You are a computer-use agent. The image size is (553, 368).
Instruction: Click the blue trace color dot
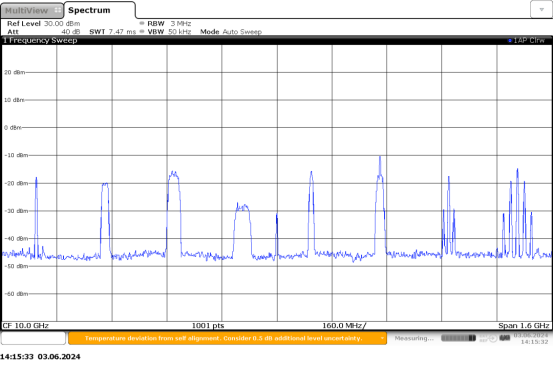pos(510,41)
